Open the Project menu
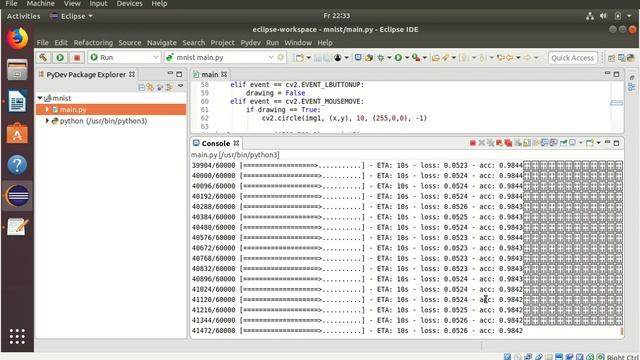The width and height of the screenshot is (640, 360). tap(222, 42)
